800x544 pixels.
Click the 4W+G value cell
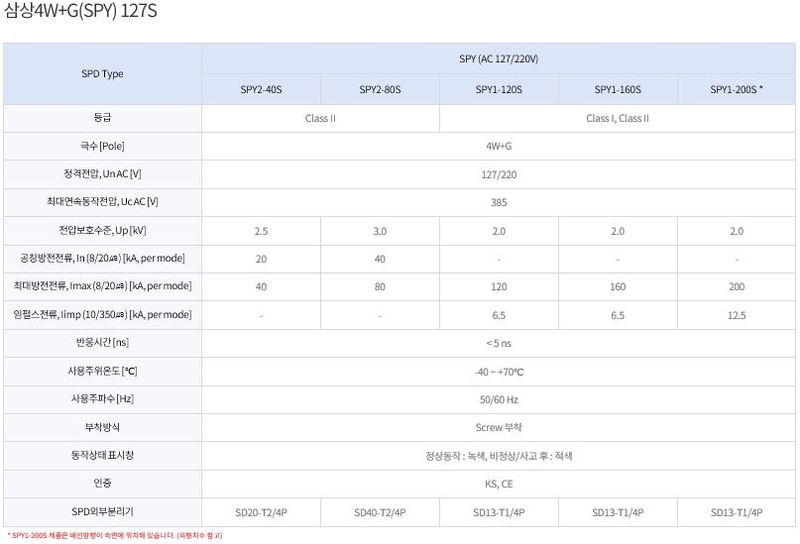[x=498, y=146]
